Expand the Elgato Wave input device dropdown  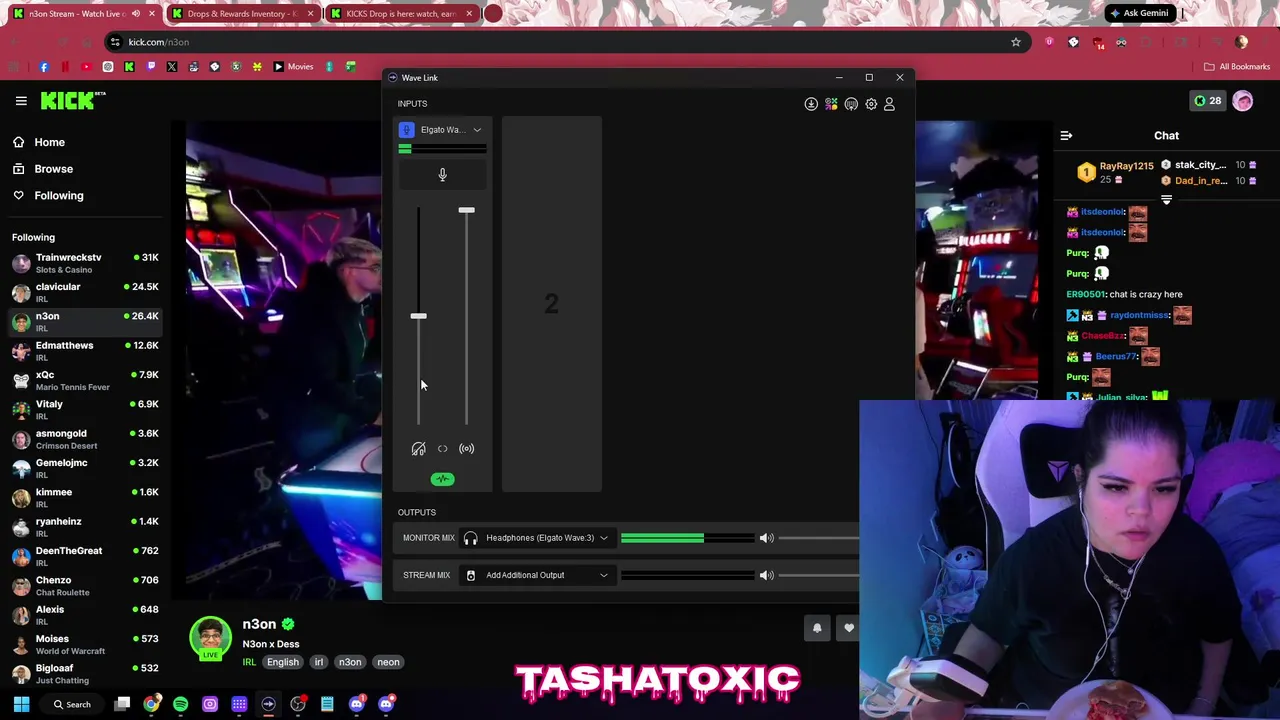click(x=477, y=130)
